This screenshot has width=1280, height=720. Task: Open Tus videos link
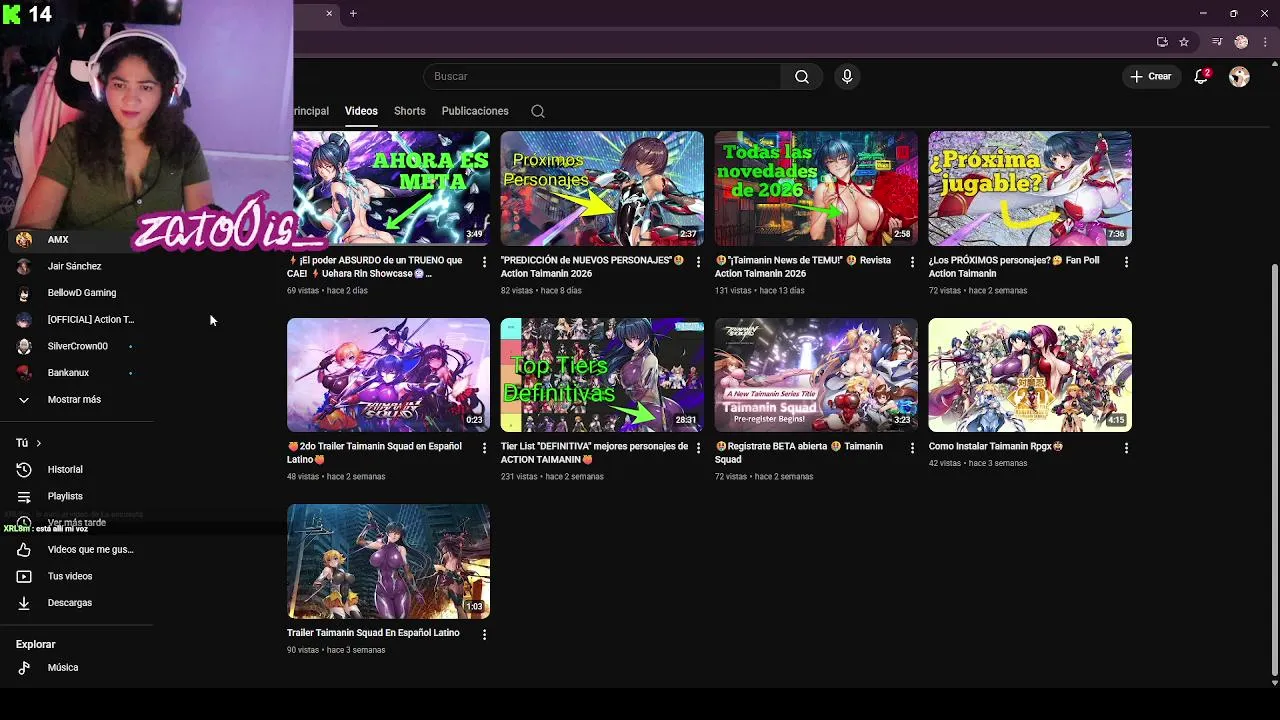click(x=70, y=577)
